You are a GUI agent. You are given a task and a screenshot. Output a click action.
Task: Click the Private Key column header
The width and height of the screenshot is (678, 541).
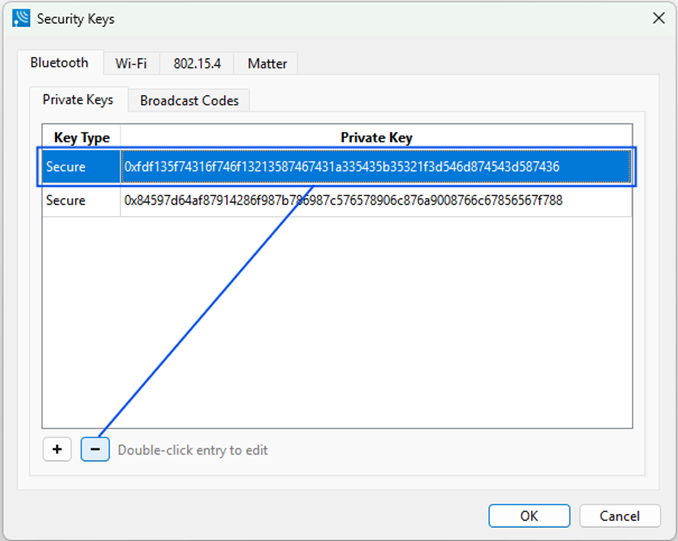pyautogui.click(x=376, y=138)
